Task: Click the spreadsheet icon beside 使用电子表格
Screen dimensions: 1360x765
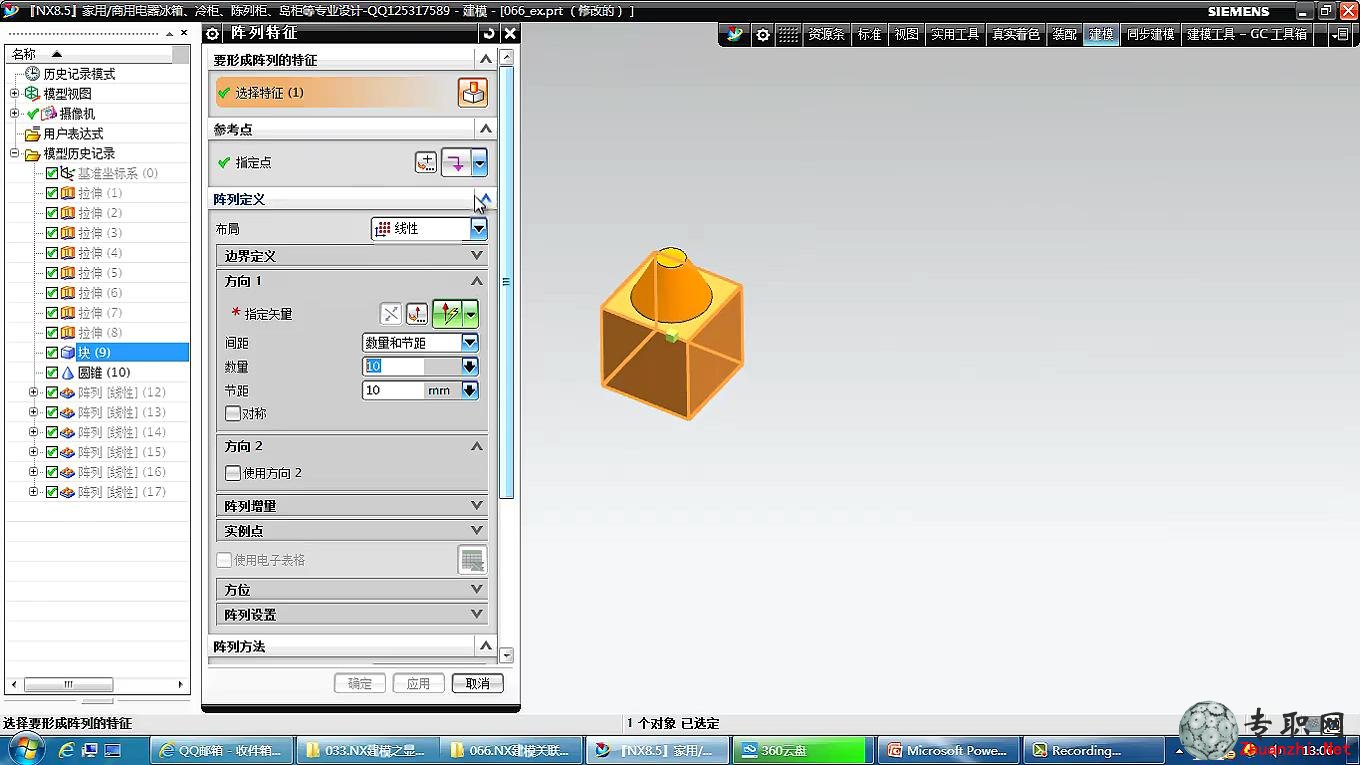Action: [472, 560]
